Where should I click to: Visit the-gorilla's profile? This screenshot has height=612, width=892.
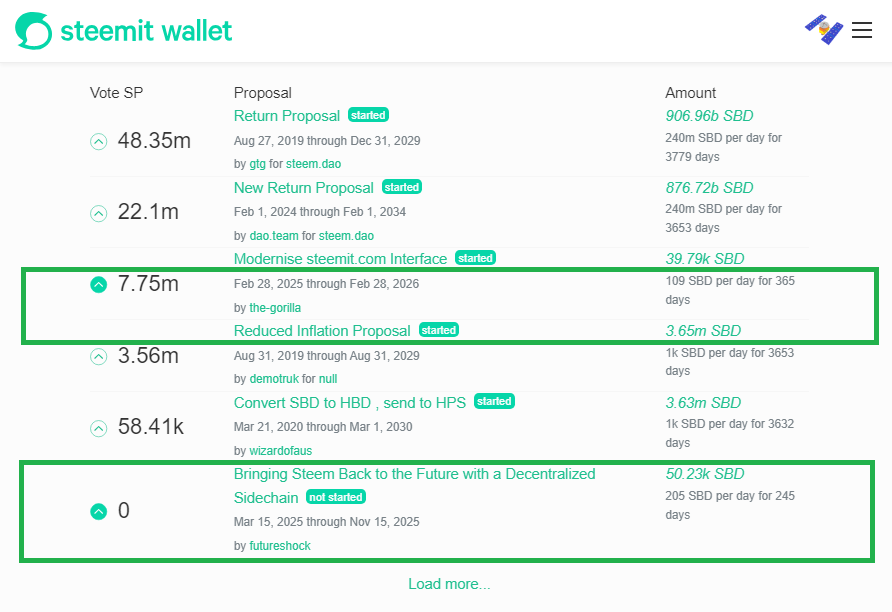(x=275, y=308)
